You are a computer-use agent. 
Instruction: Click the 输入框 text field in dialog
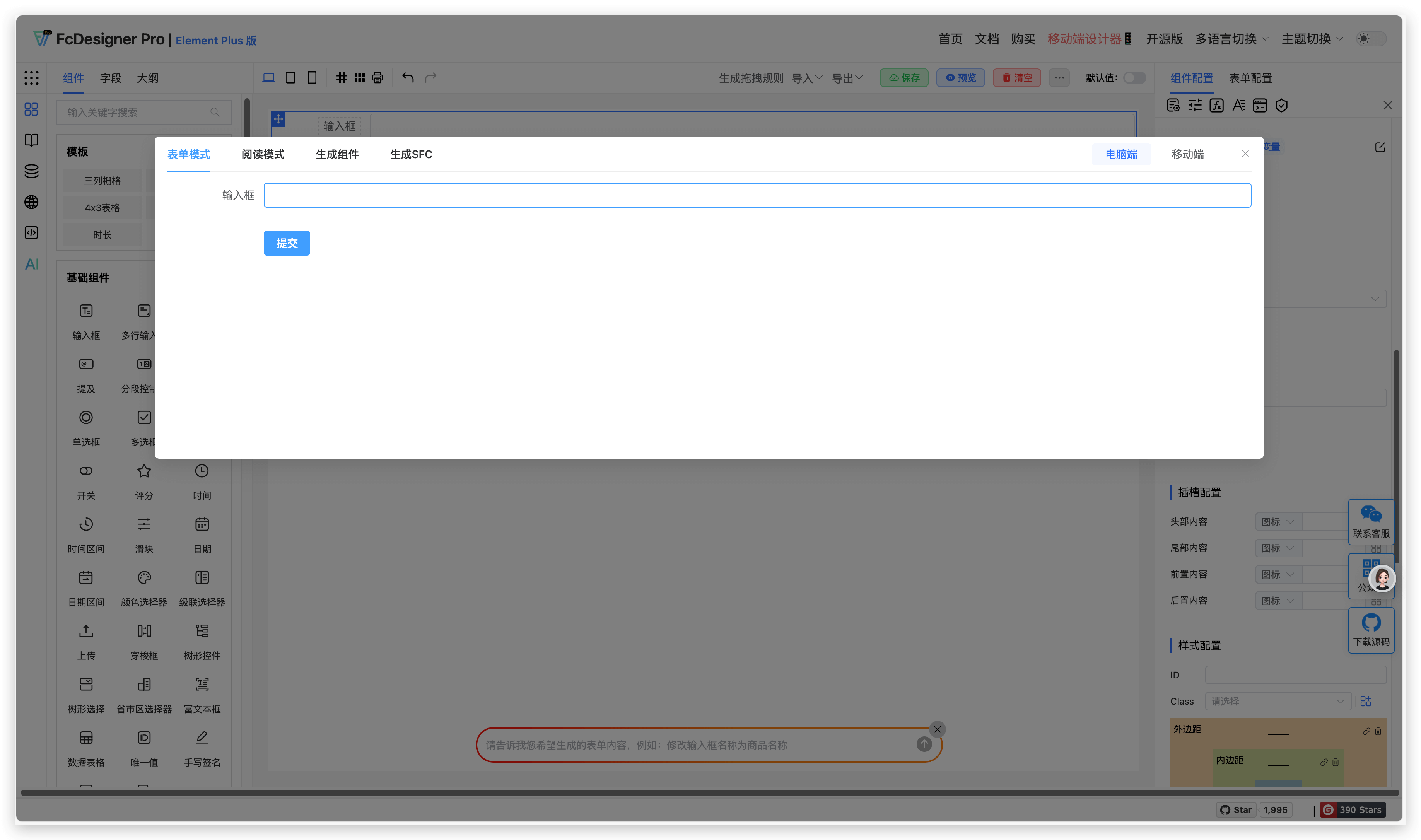pyautogui.click(x=757, y=195)
